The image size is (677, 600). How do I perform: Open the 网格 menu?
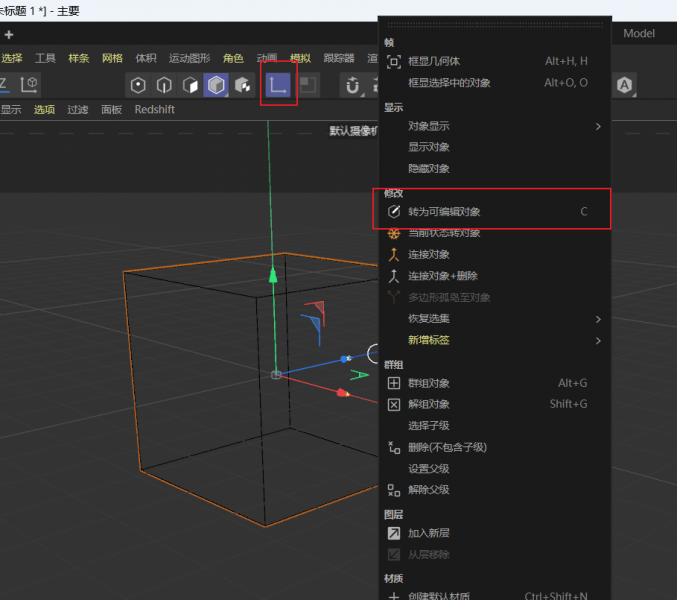pos(112,58)
